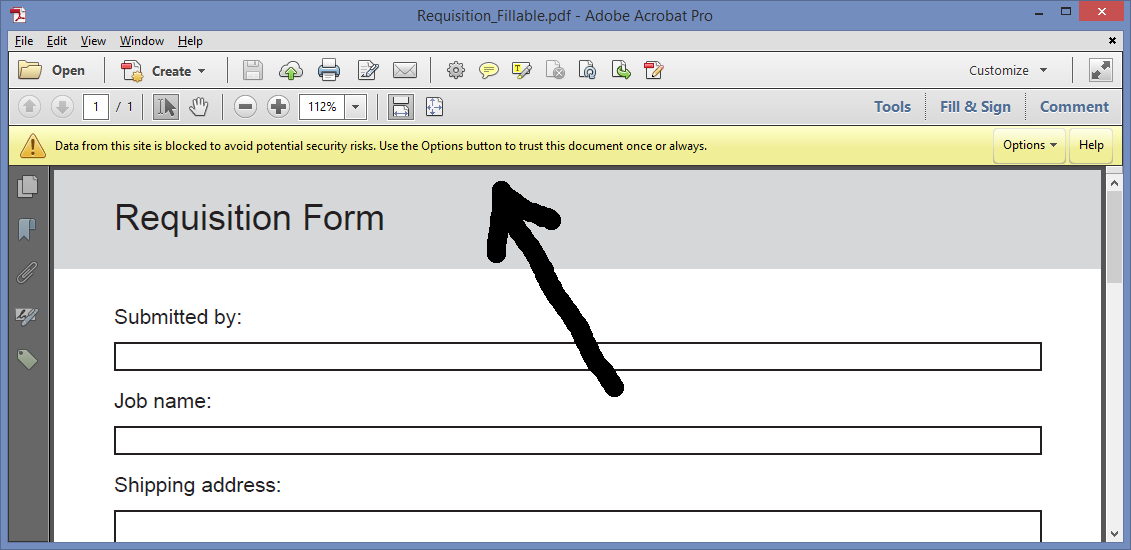Open the View menu
The height and width of the screenshot is (550, 1131).
tap(93, 41)
